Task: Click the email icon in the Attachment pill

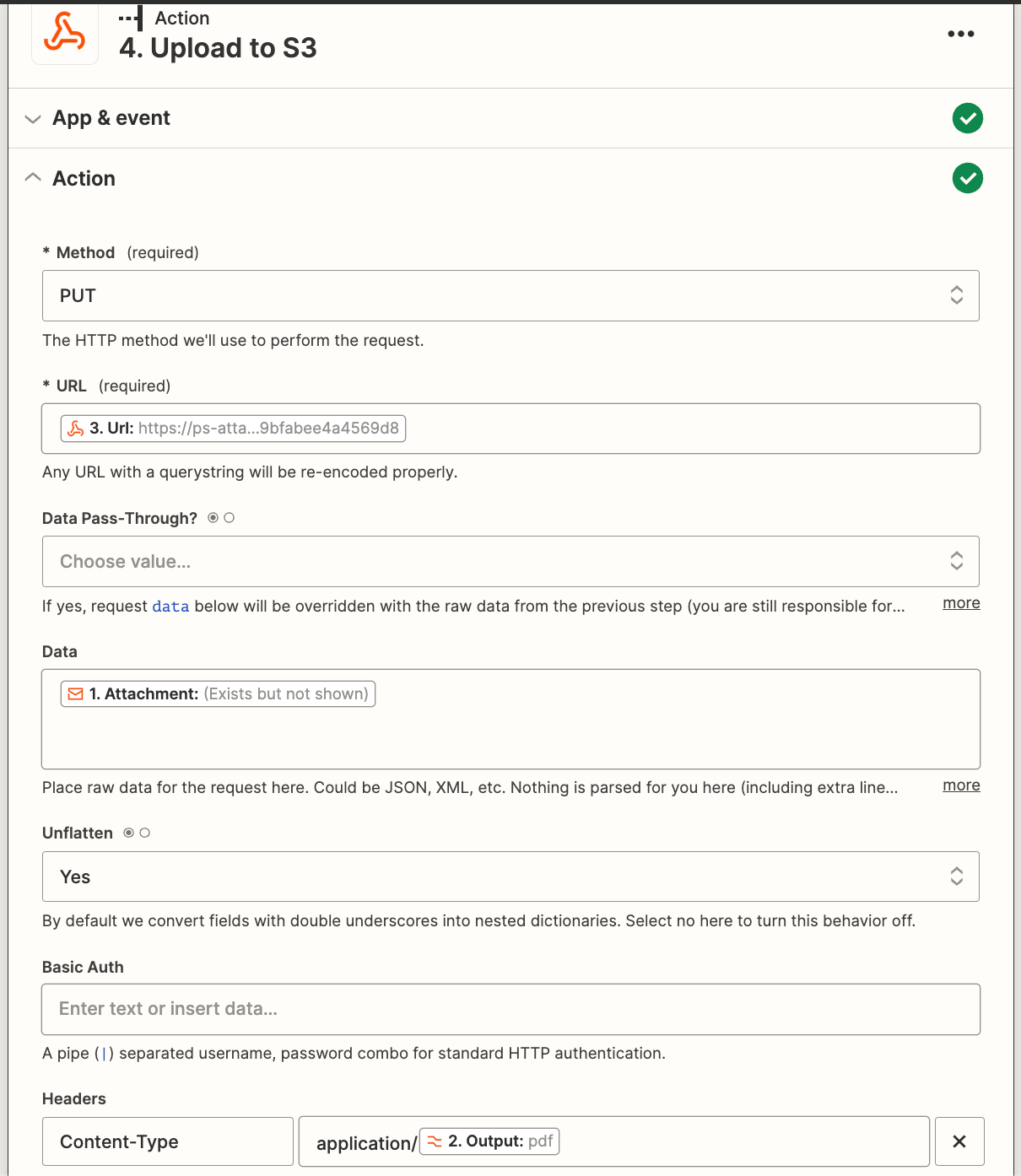Action: [76, 694]
